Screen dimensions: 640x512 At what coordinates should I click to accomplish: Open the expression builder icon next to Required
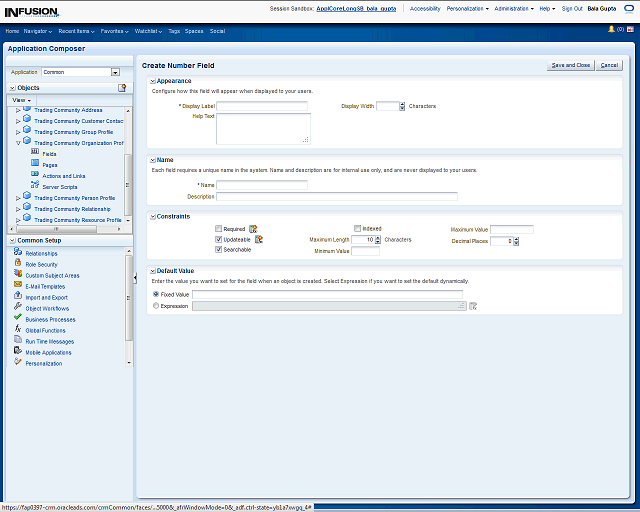point(253,229)
